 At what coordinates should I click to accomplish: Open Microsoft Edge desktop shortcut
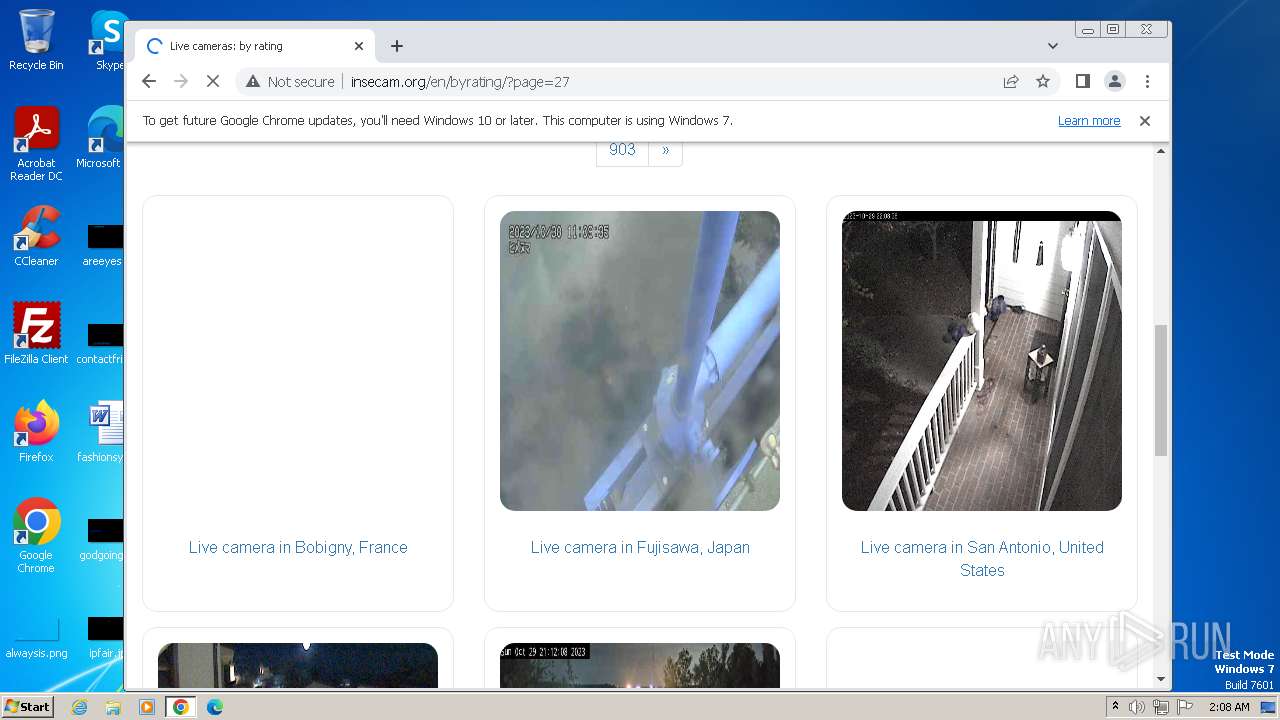tap(99, 138)
